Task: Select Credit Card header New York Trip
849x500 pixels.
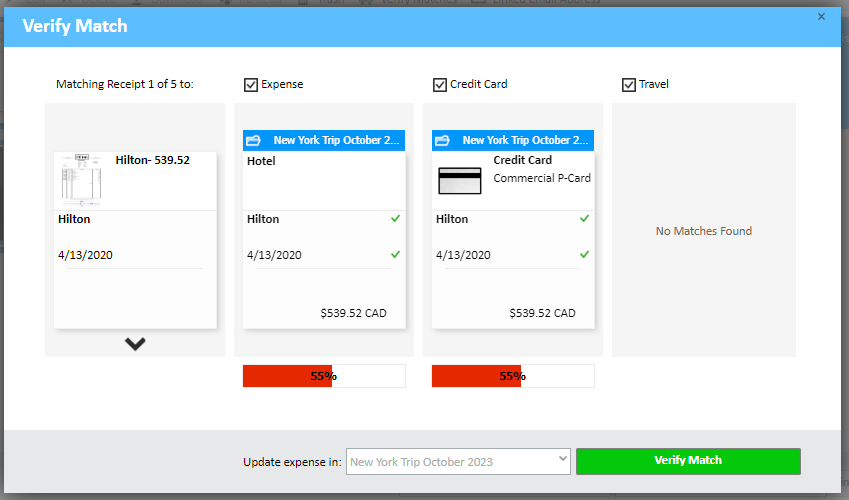Action: click(x=525, y=141)
